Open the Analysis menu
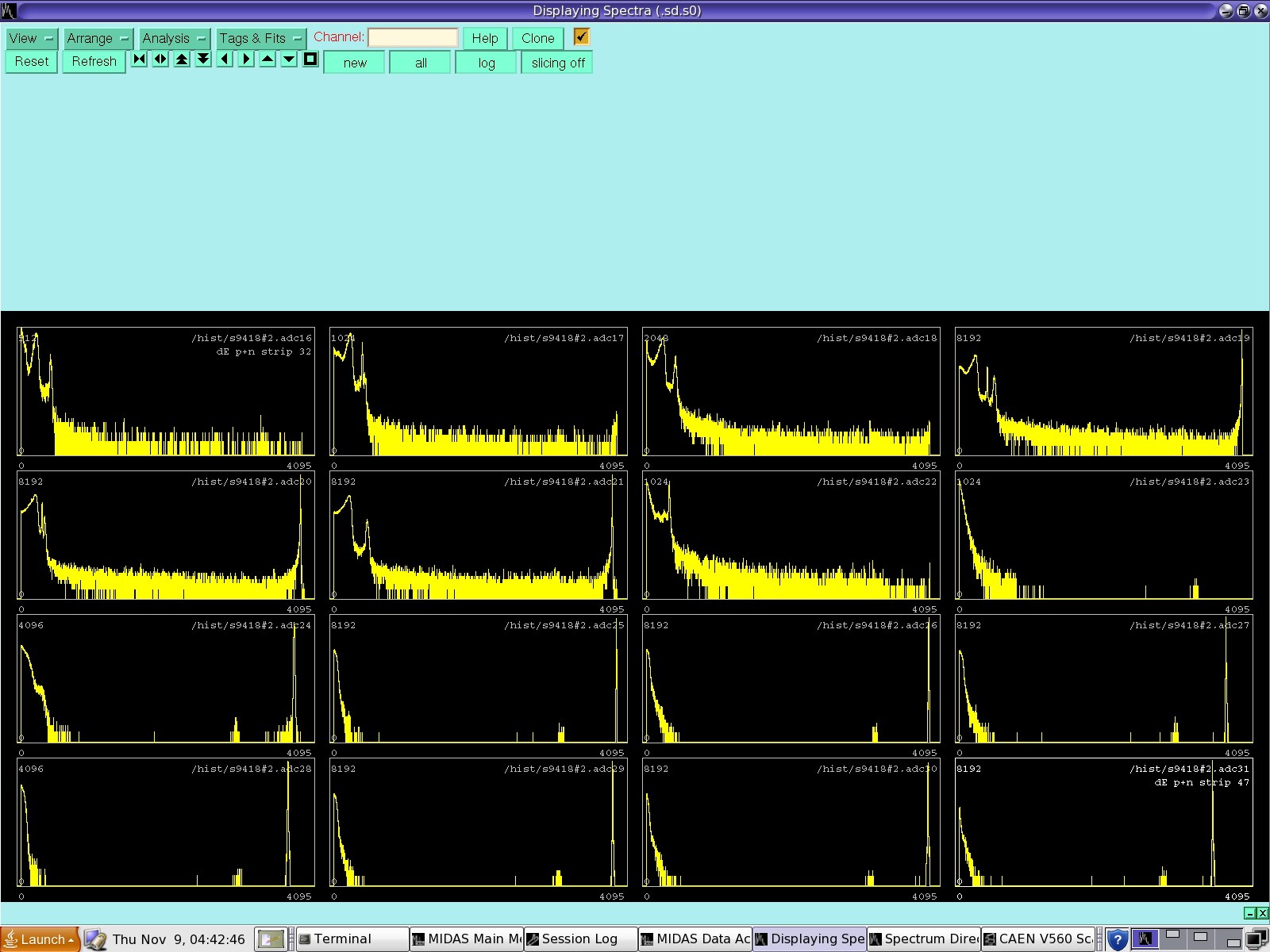 coord(174,38)
